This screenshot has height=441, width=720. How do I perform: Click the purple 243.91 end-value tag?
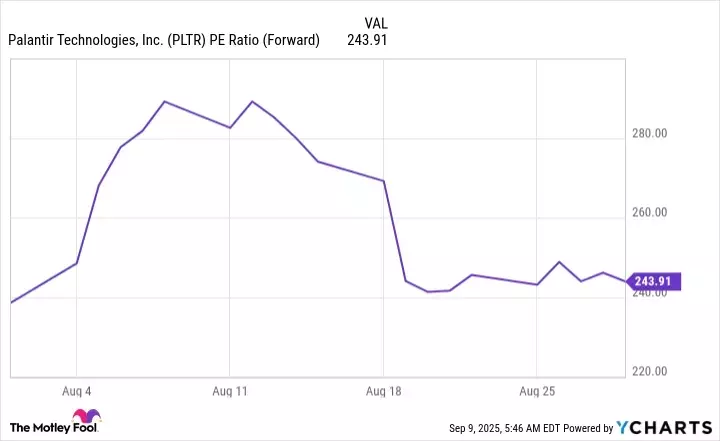(656, 282)
